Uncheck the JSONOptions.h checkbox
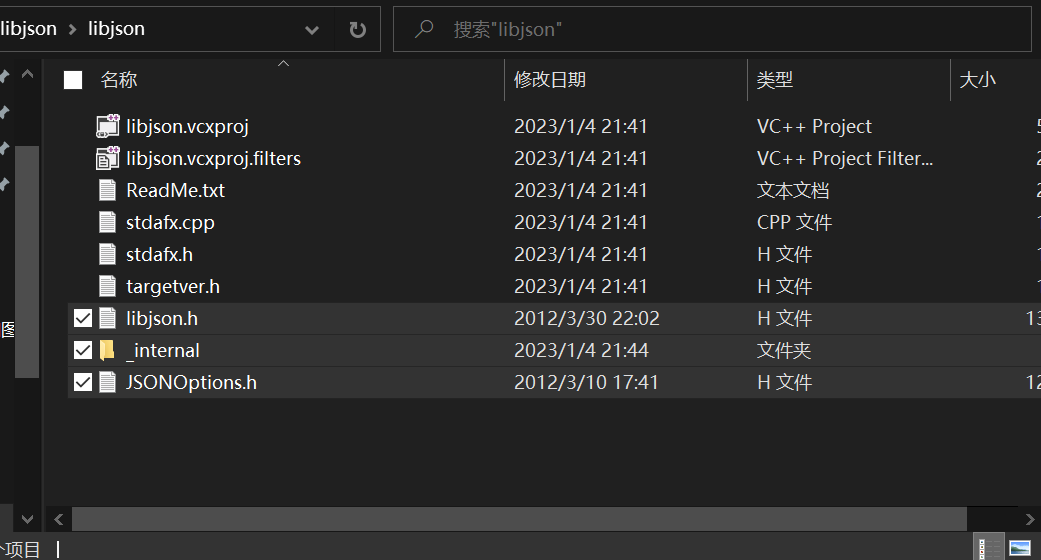The height and width of the screenshot is (560, 1041). [x=83, y=383]
